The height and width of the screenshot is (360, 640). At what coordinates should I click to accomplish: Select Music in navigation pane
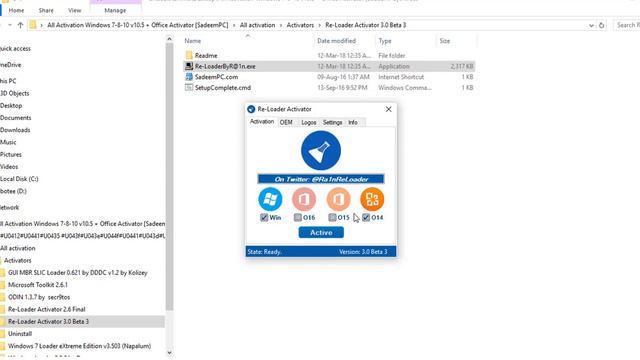click(8, 142)
